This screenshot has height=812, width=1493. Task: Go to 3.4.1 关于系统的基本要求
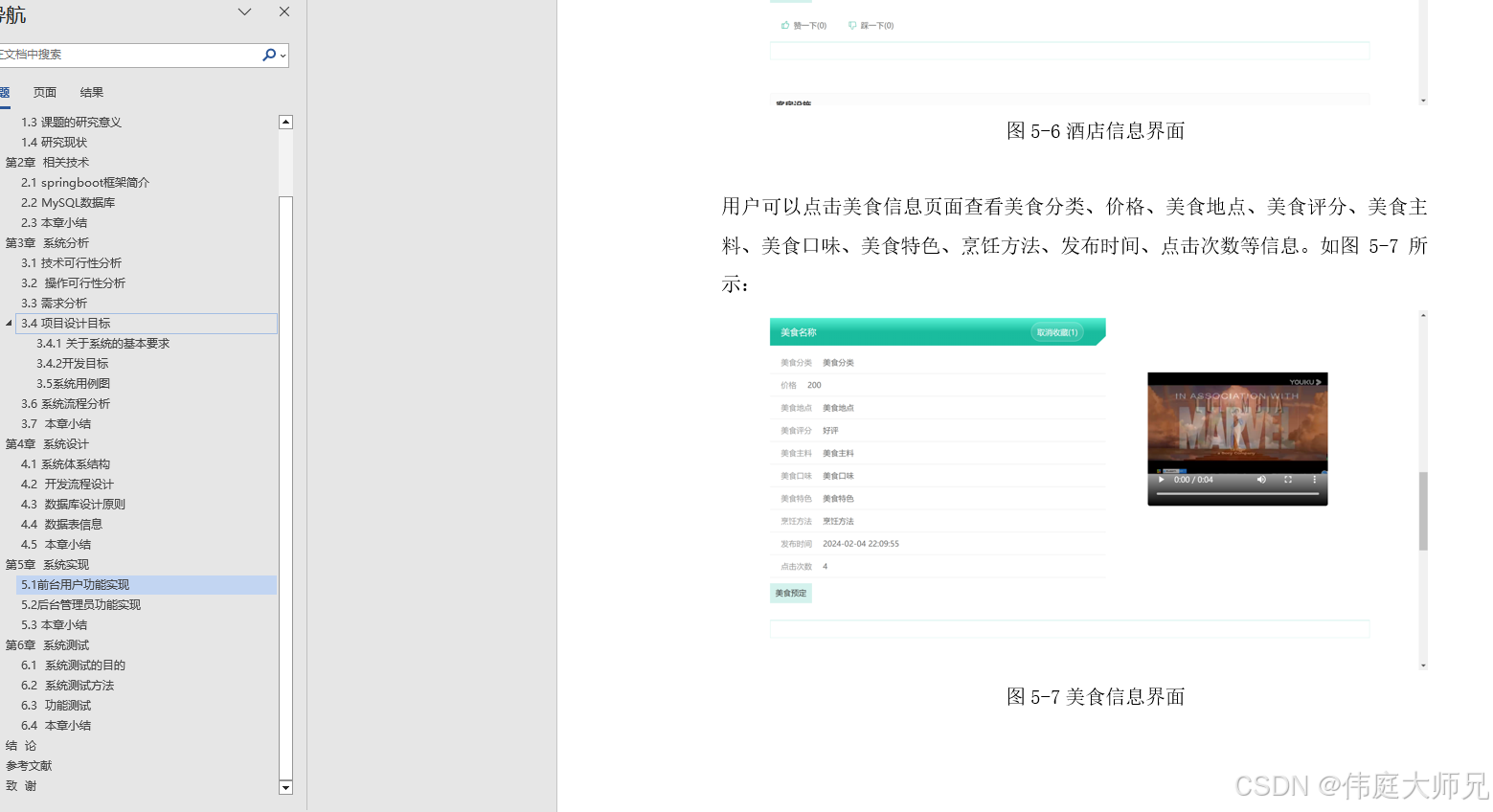[x=103, y=343]
